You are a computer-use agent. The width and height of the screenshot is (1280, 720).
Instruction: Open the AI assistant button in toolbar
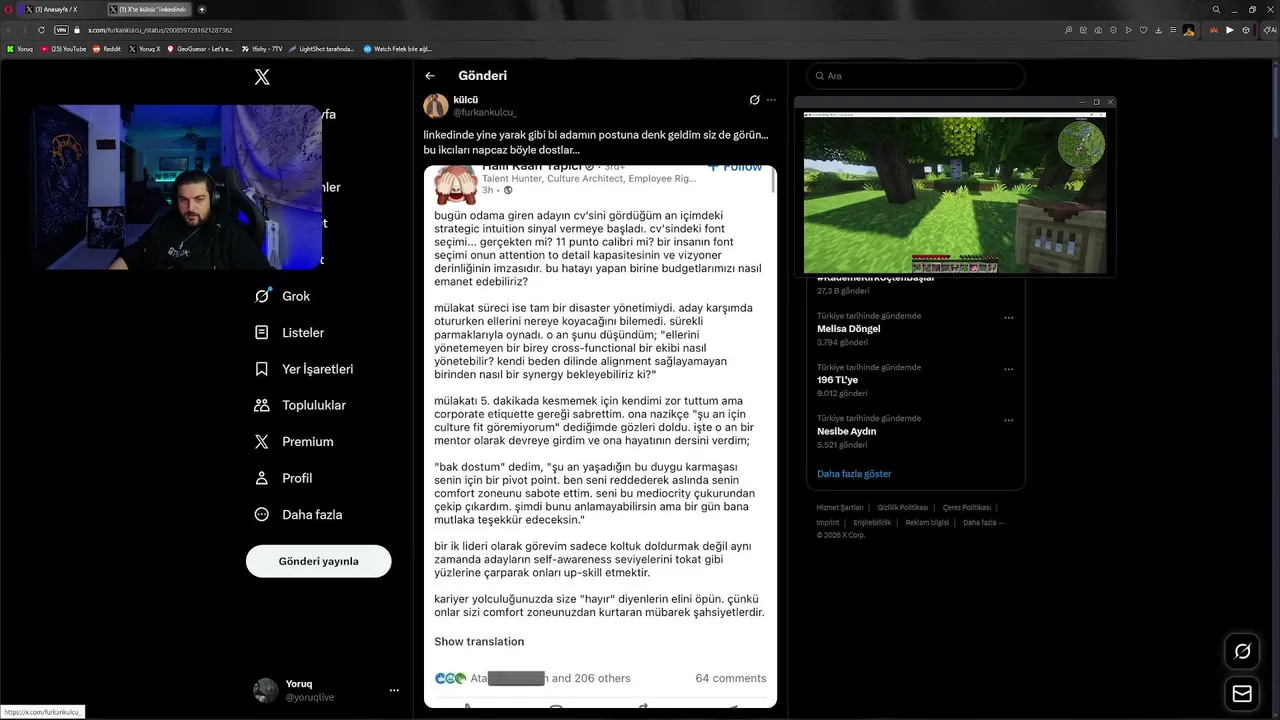(x=1268, y=30)
